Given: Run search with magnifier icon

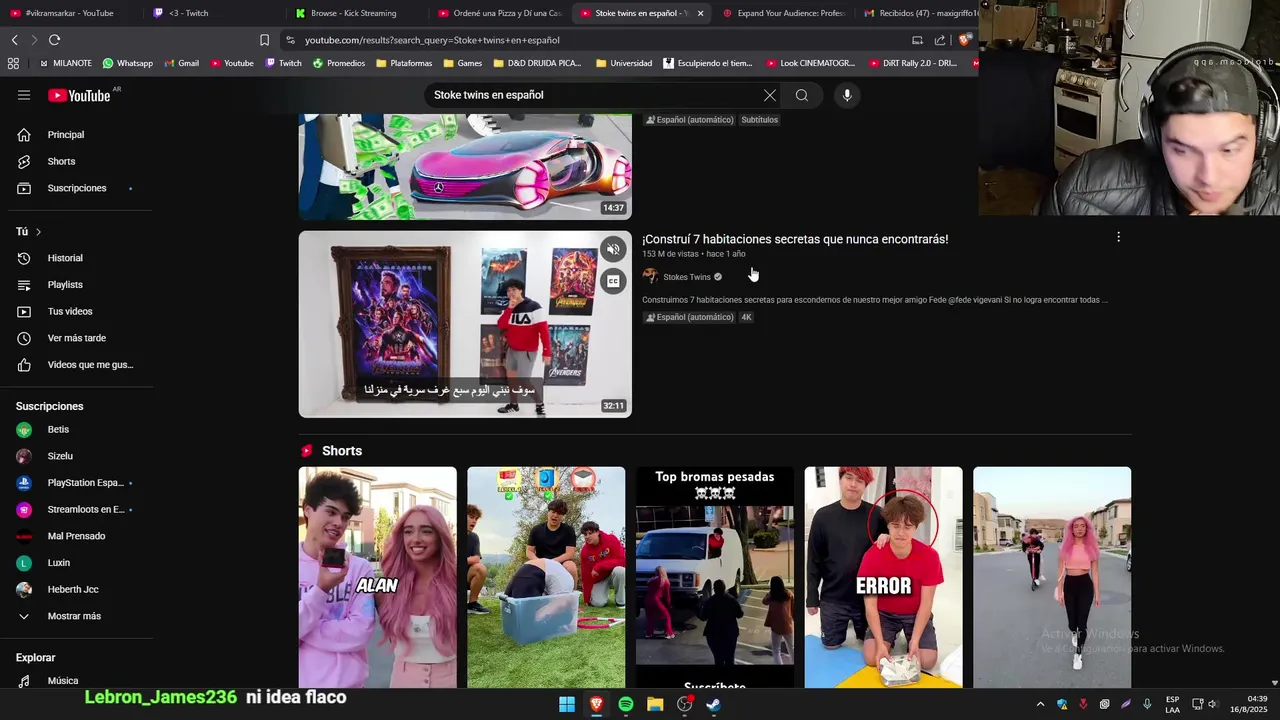Looking at the screenshot, I should click(802, 95).
